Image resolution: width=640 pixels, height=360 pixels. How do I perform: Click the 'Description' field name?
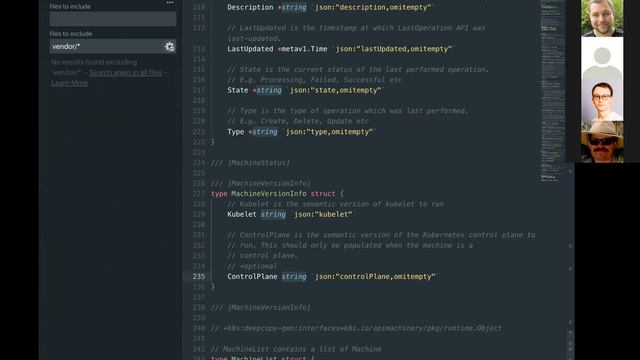tap(250, 7)
